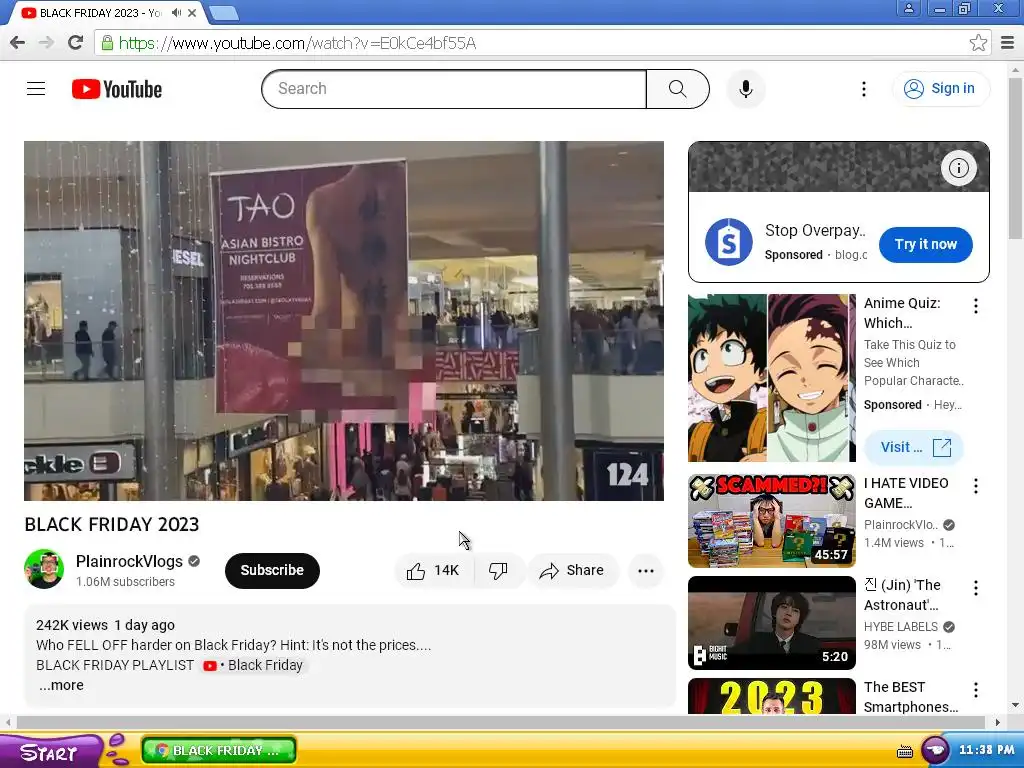The image size is (1024, 768).
Task: Click the video player
Action: 344,321
